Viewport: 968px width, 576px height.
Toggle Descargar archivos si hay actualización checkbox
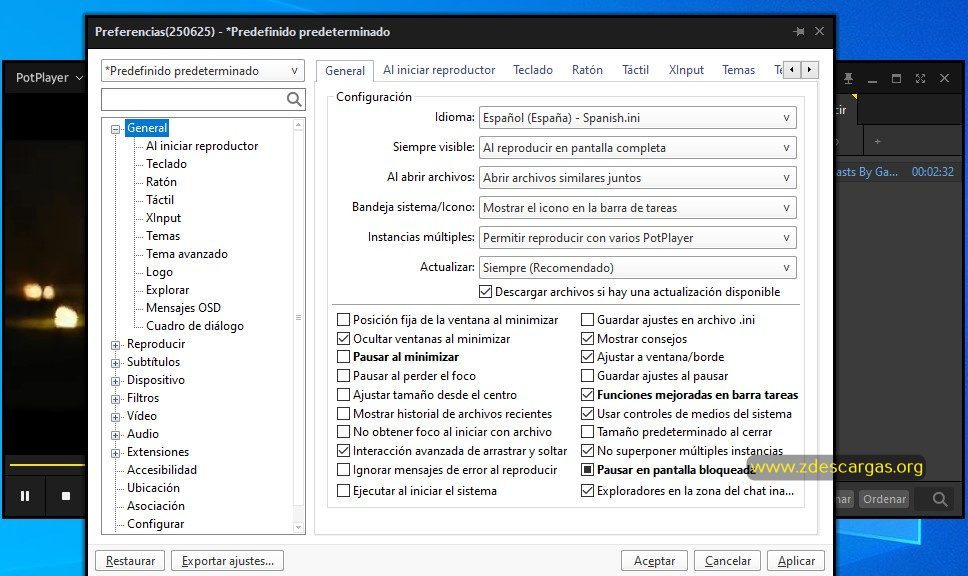click(x=485, y=291)
